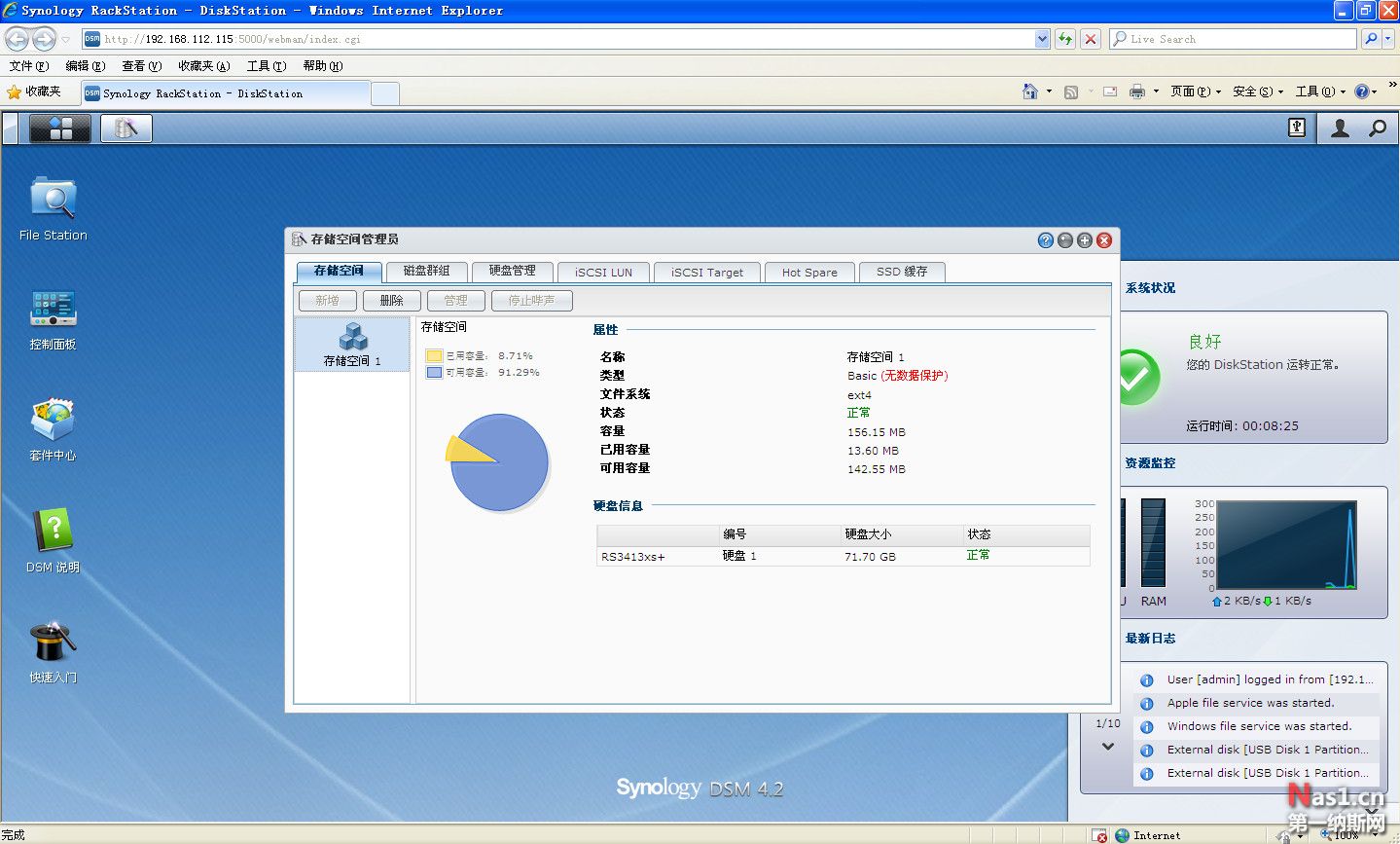Open DSM search magnifier icon
The image size is (1400, 844).
tap(1378, 128)
